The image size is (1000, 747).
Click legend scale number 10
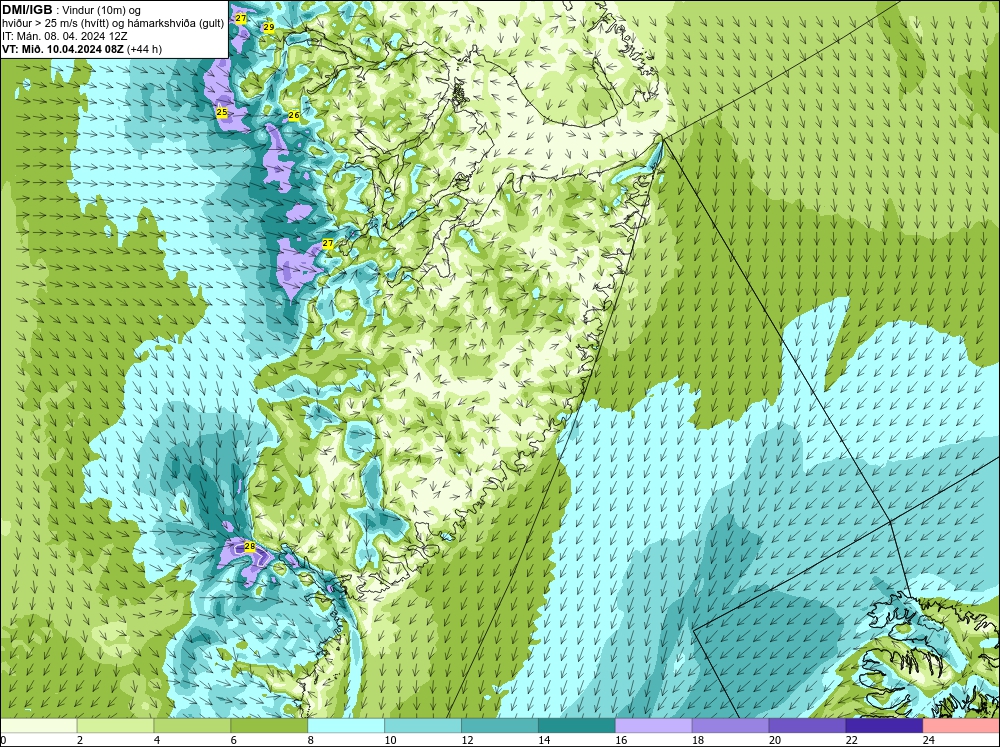point(390,740)
